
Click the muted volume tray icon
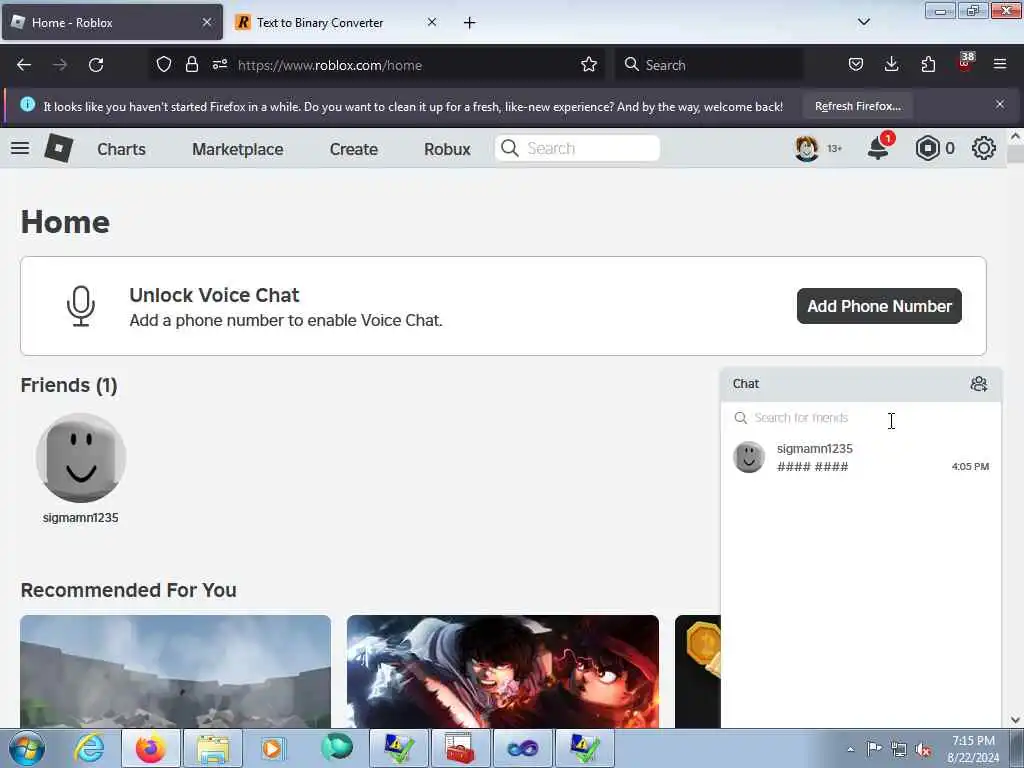click(923, 750)
